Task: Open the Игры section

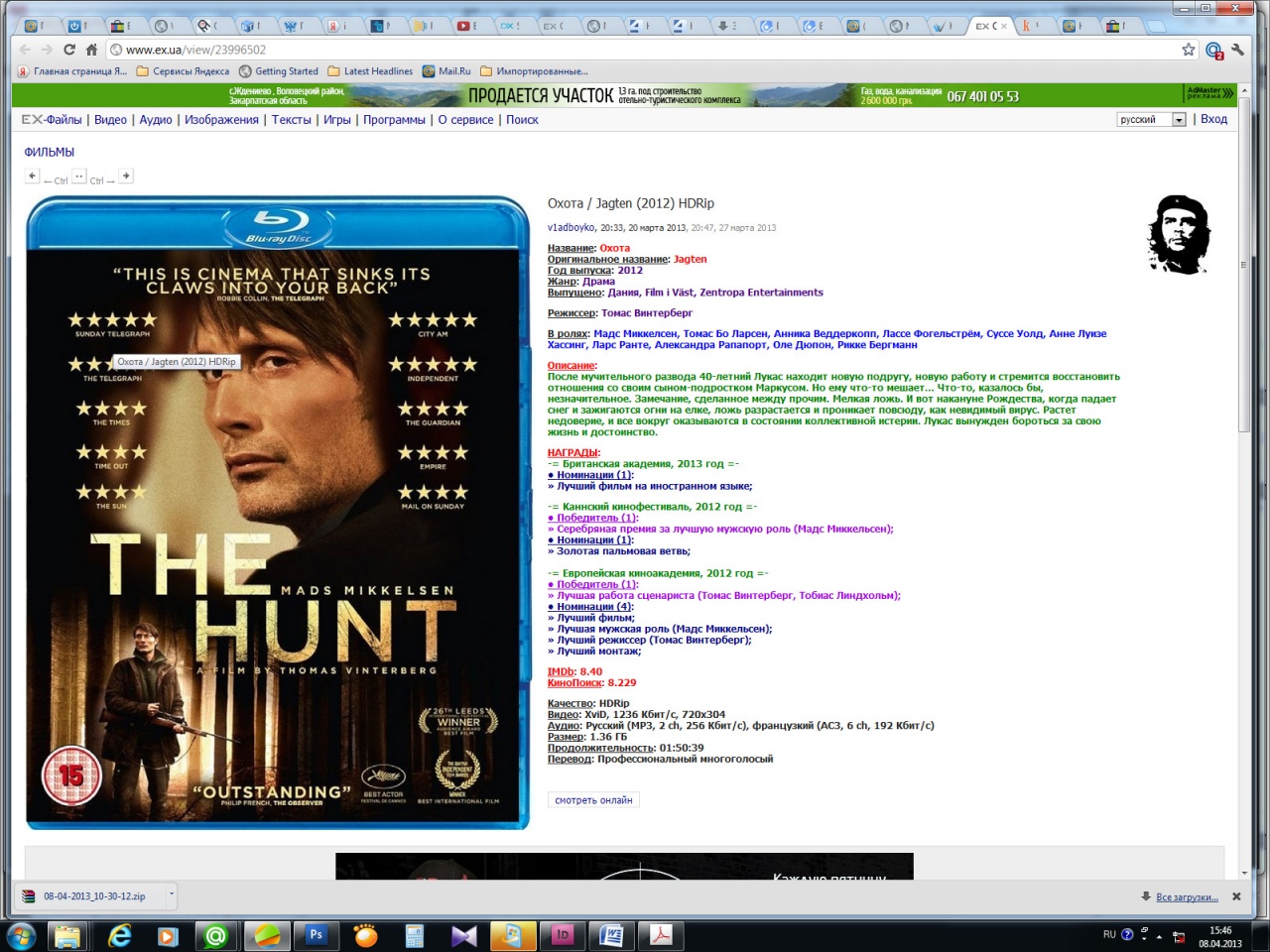Action: (337, 120)
